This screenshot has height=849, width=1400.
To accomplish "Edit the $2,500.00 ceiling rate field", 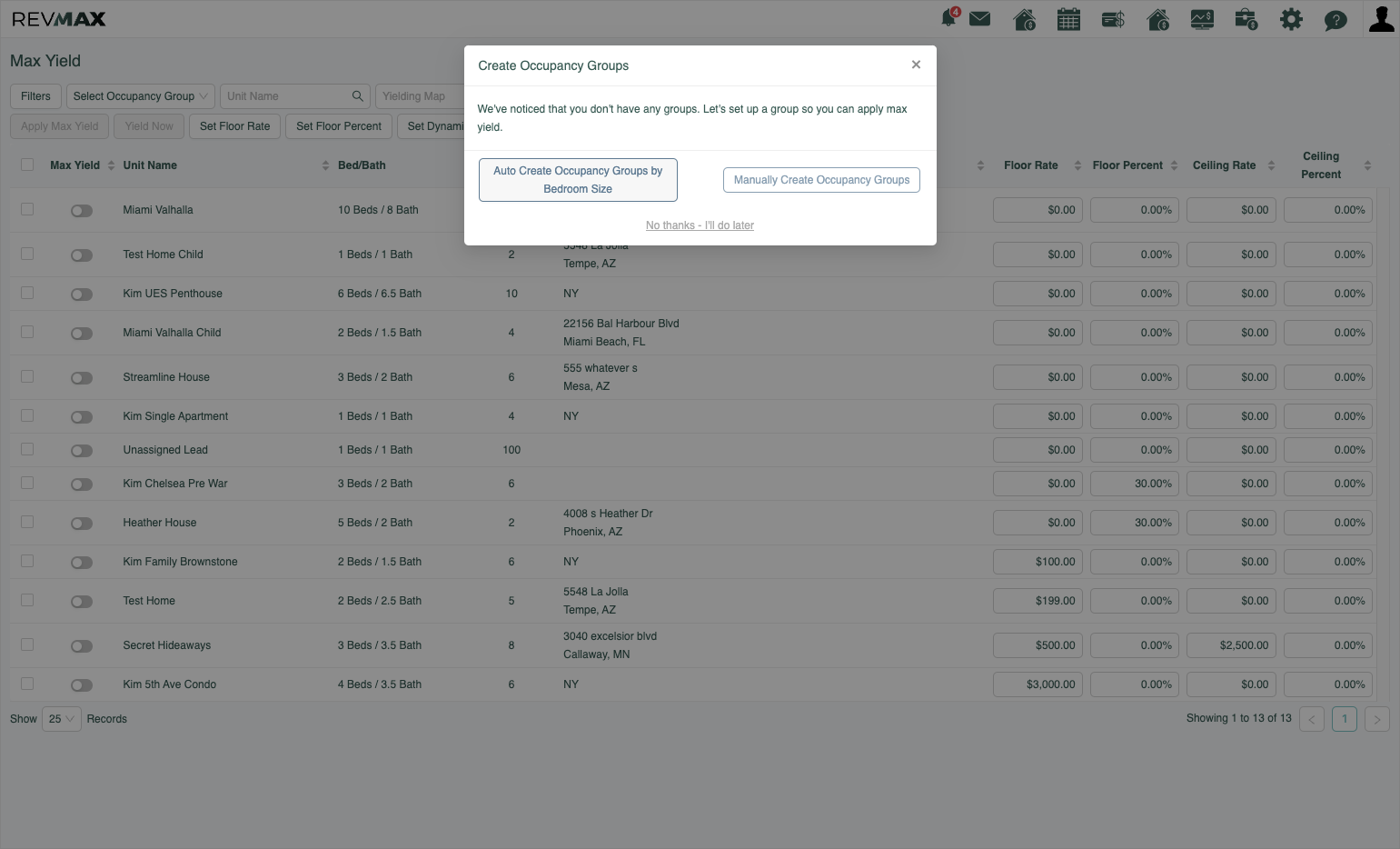I will pos(1231,645).
